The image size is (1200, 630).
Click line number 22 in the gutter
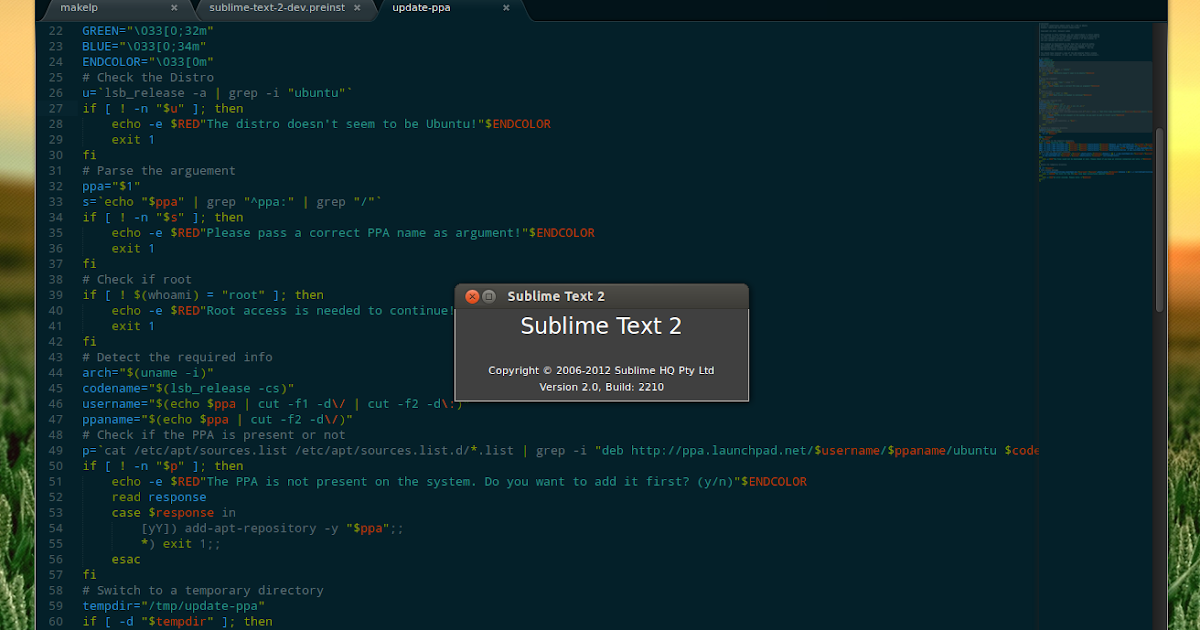55,30
